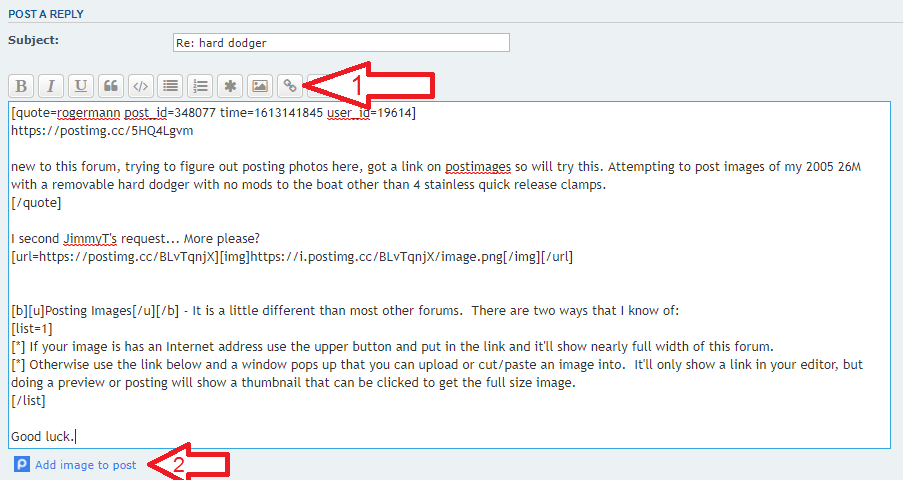Click the closing [/quote] tag line
Viewport: 903px width, 480px height.
[x=36, y=203]
